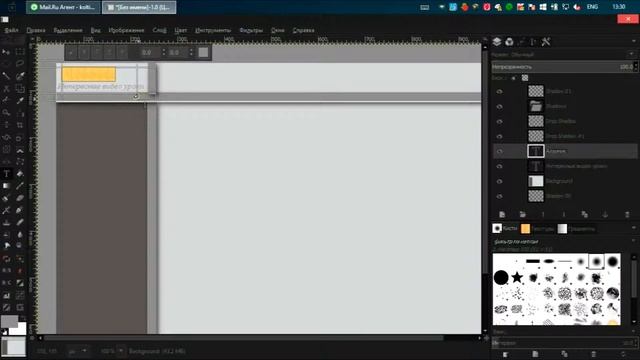Open the Channels dock tab

point(509,42)
